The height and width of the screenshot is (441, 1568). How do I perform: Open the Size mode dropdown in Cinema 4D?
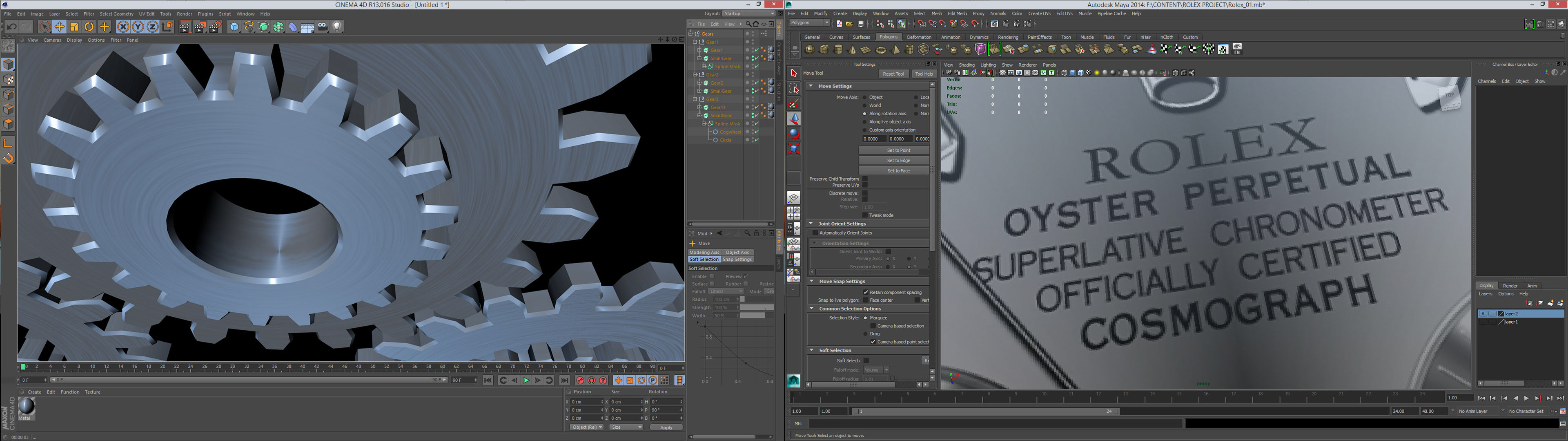click(626, 427)
